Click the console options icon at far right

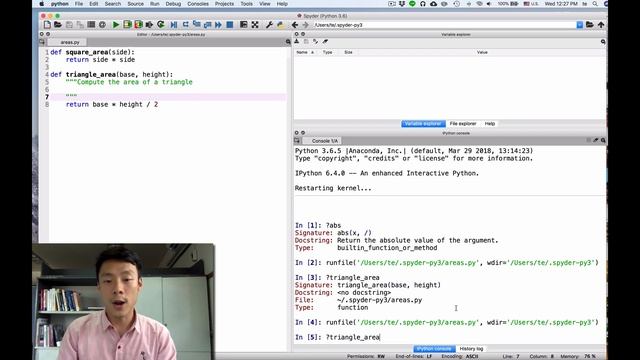coord(603,140)
